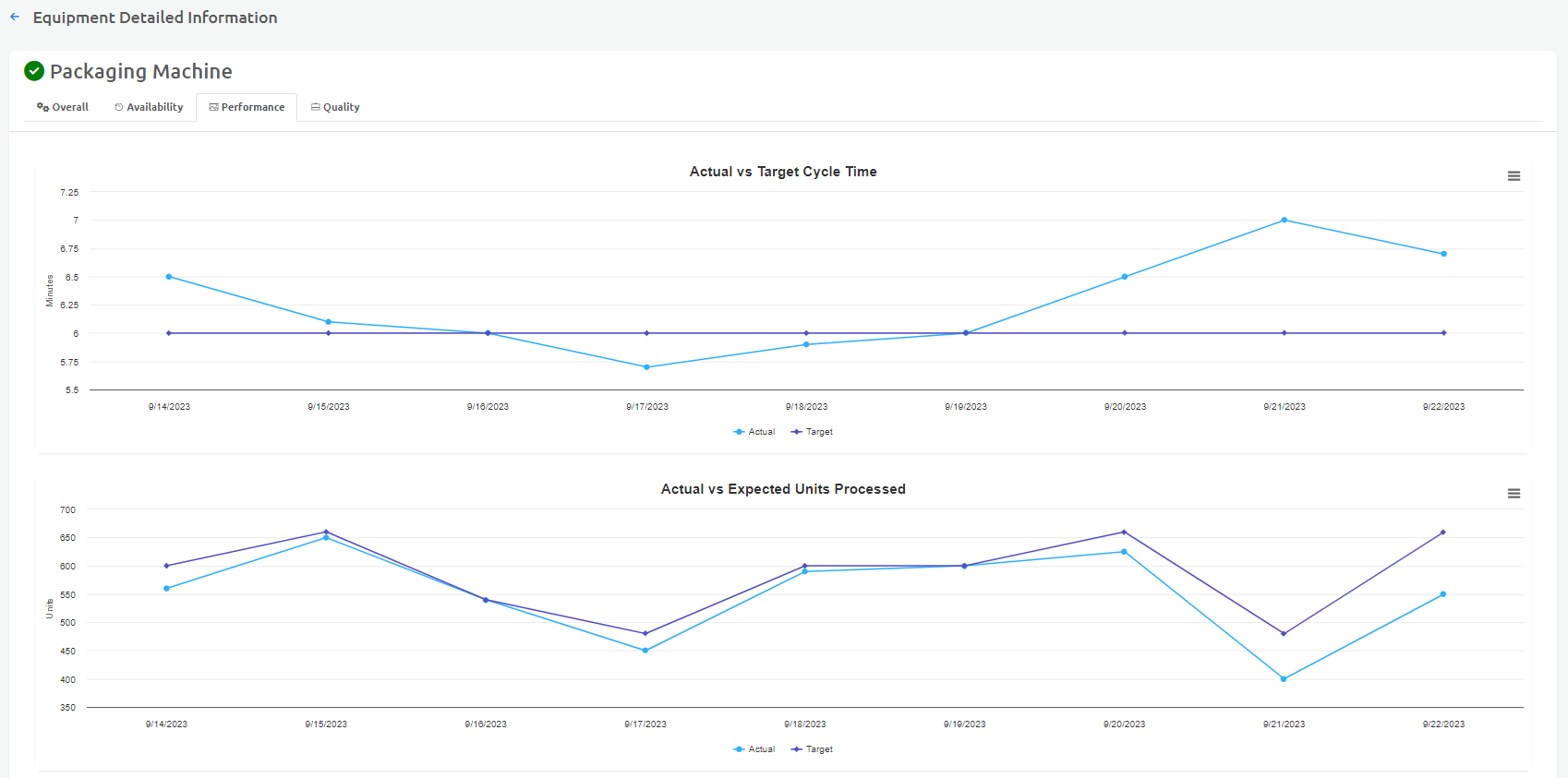Toggle Actual series in Units Processed legend
This screenshot has width=1568, height=778.
coord(754,749)
